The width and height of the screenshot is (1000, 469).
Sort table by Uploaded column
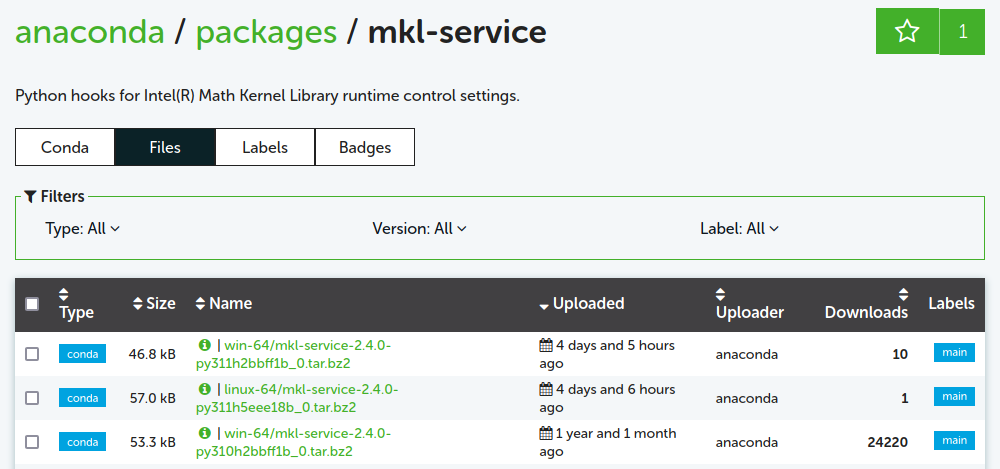[x=581, y=304]
